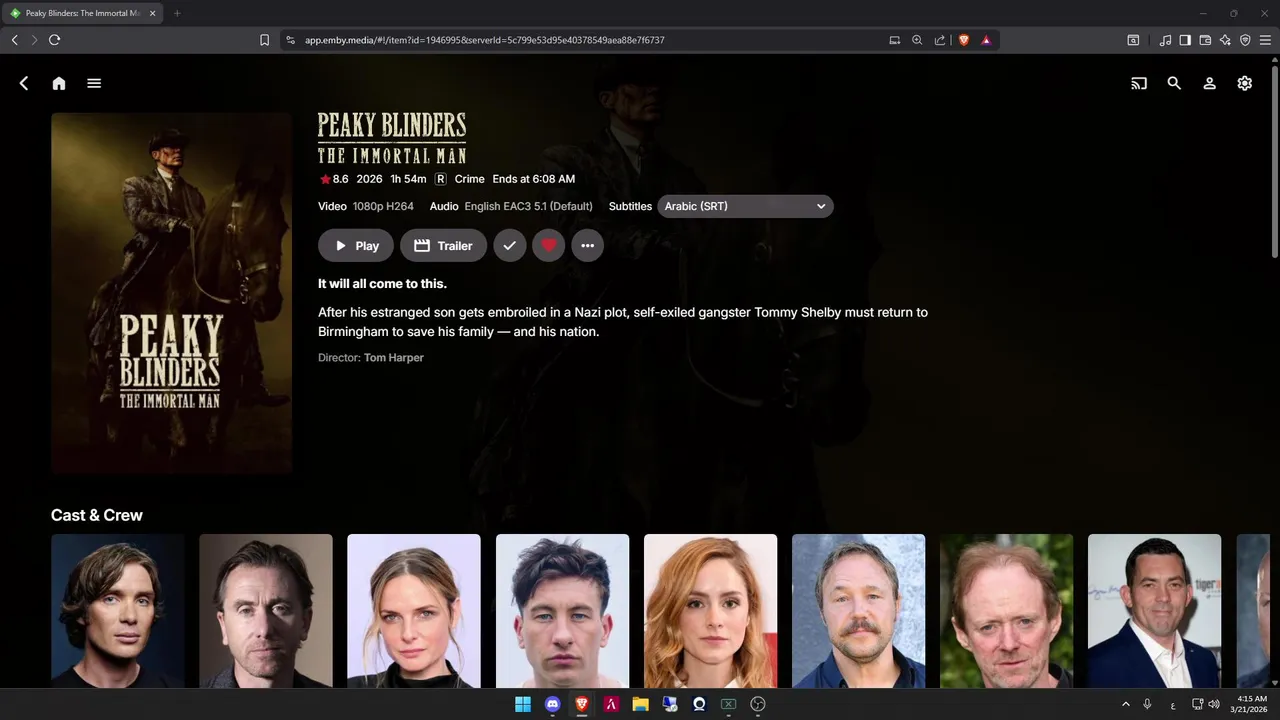Open the Windows Start menu
Screen dimensions: 1280x720
click(523, 704)
